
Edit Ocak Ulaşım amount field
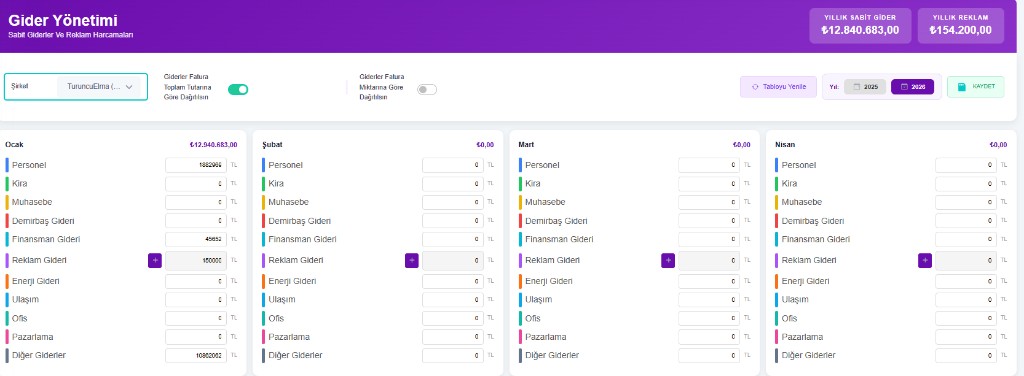(x=196, y=300)
